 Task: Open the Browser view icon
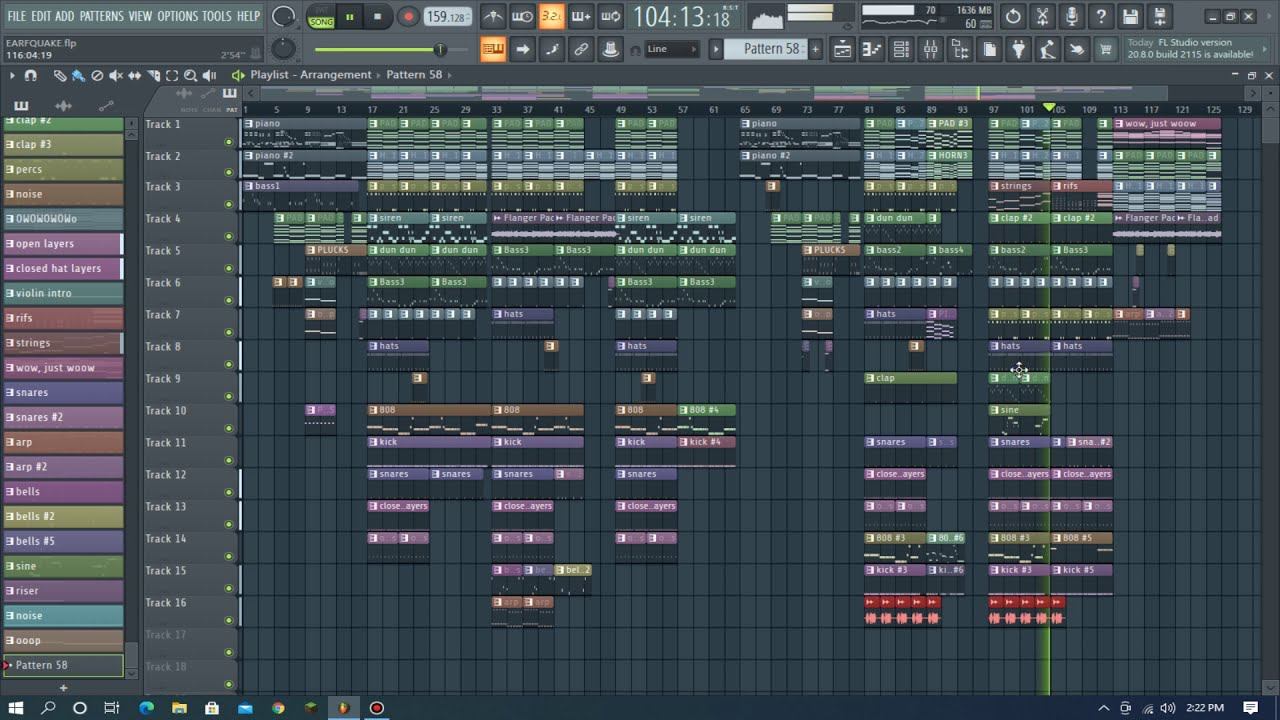960,49
